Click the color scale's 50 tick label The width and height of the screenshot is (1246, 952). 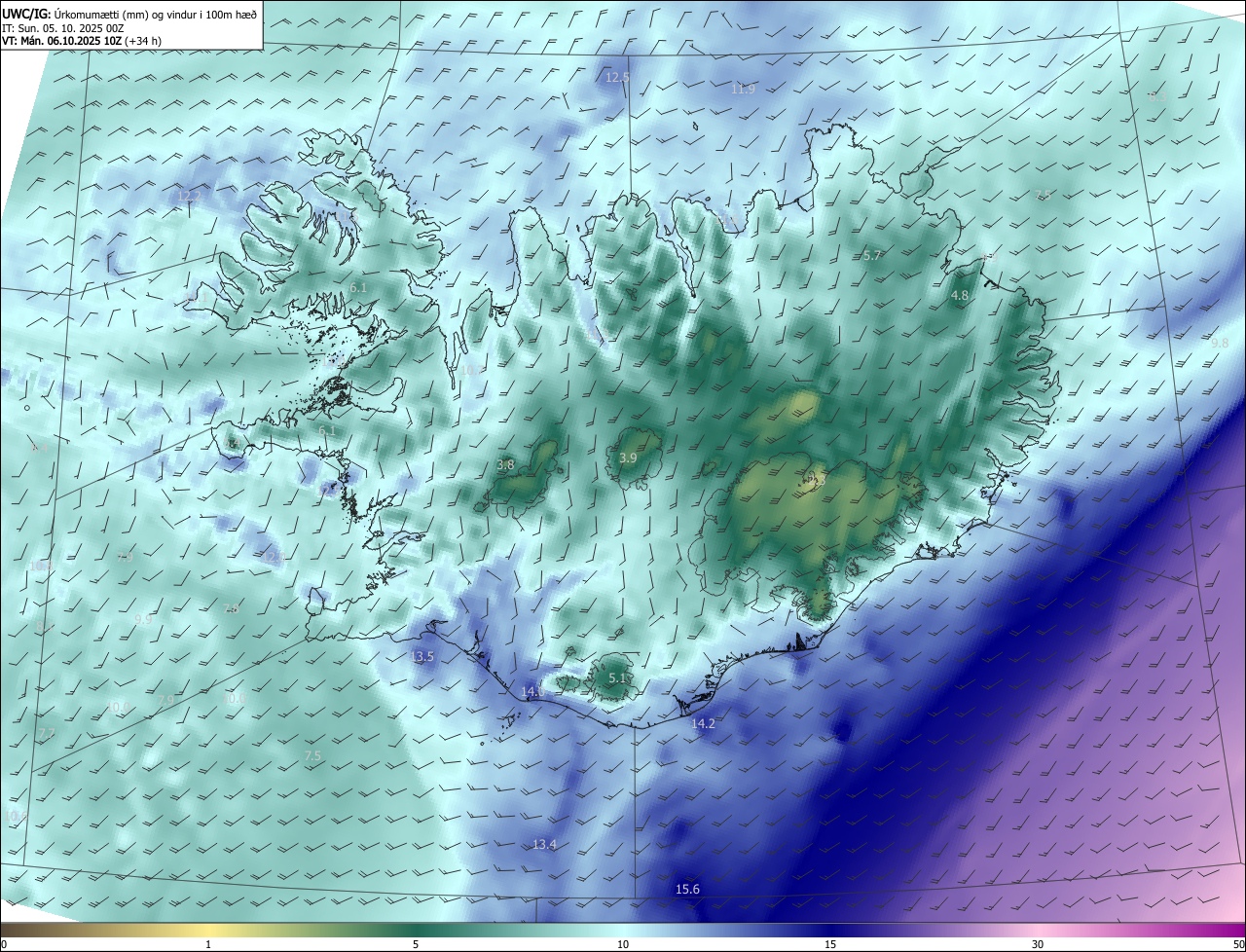coord(1237,944)
